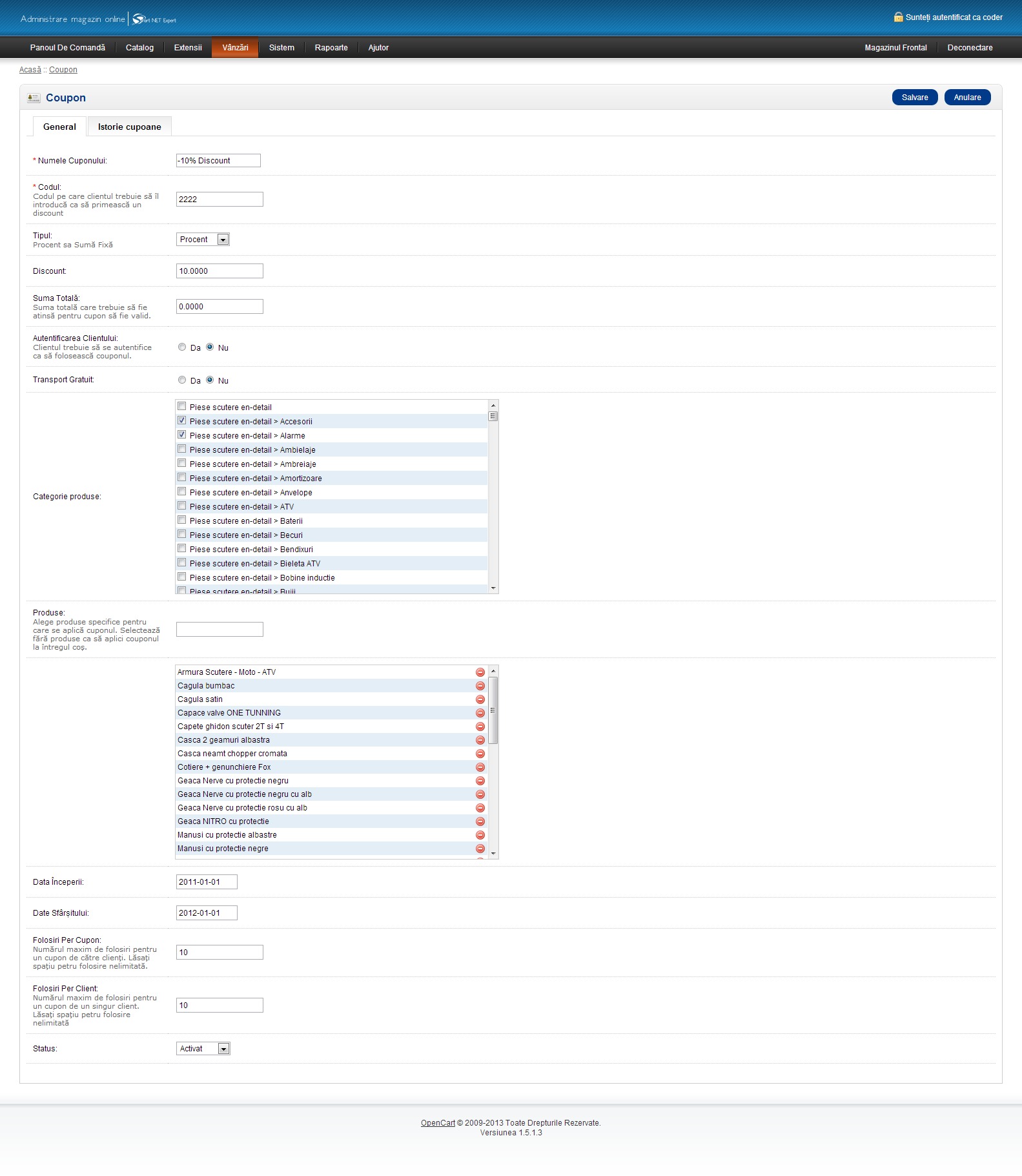
Task: Click the Smart NET Expert logo
Action: point(154,19)
